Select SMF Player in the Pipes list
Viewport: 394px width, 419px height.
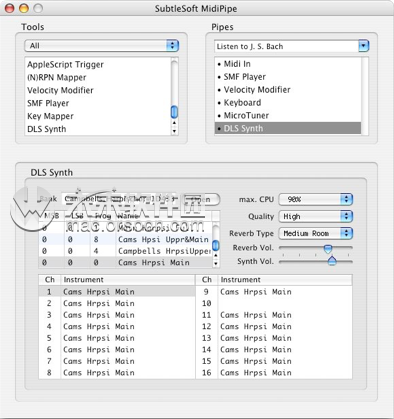point(288,77)
